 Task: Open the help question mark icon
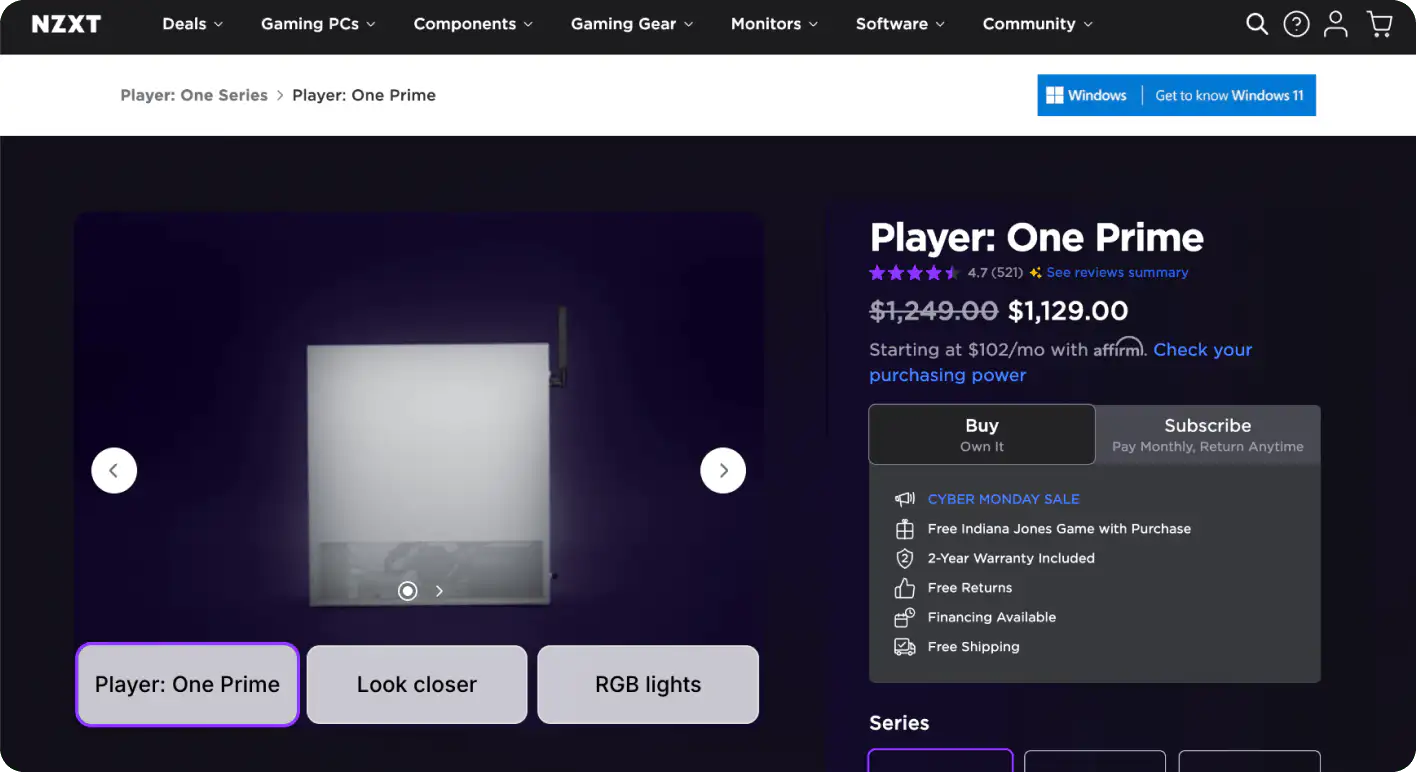tap(1296, 24)
